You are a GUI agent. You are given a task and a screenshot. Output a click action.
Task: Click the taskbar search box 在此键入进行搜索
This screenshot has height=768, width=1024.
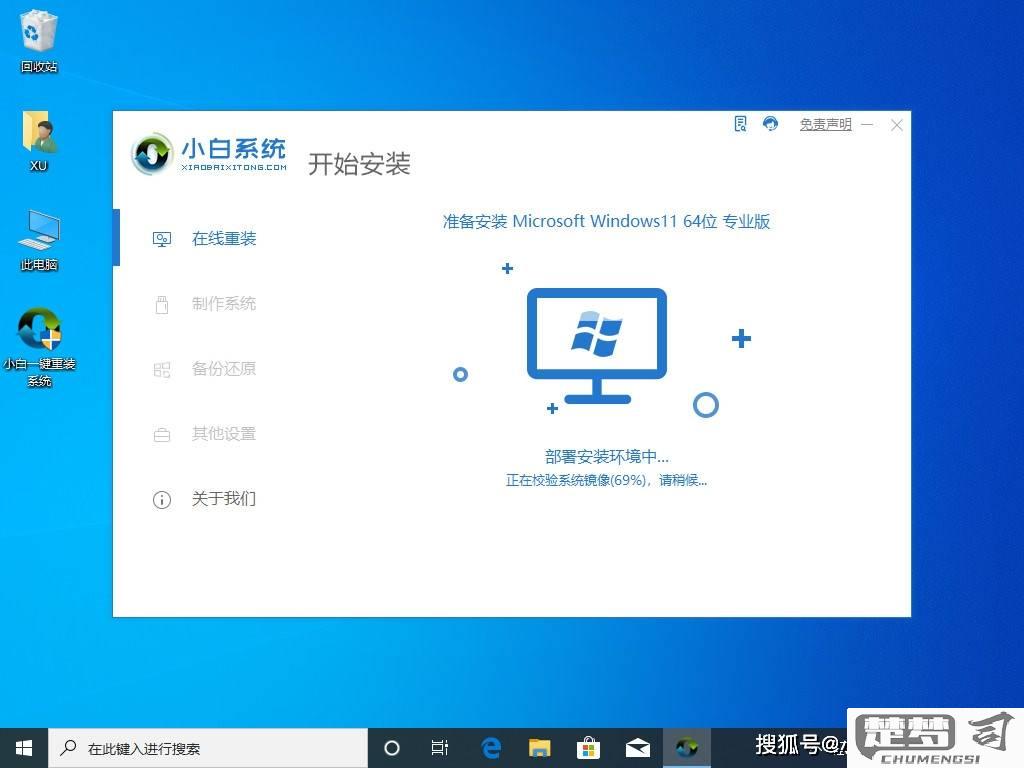coord(208,748)
